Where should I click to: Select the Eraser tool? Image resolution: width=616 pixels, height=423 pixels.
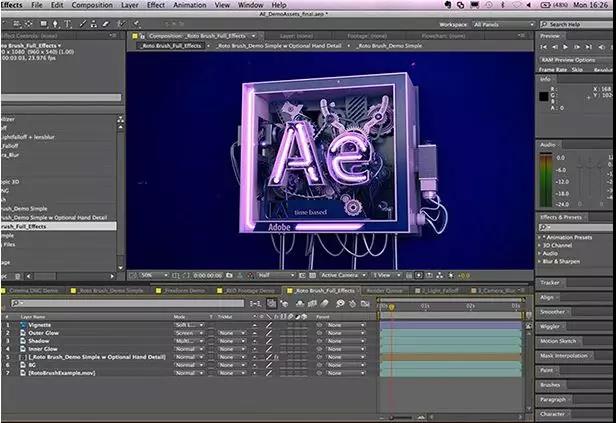105,24
